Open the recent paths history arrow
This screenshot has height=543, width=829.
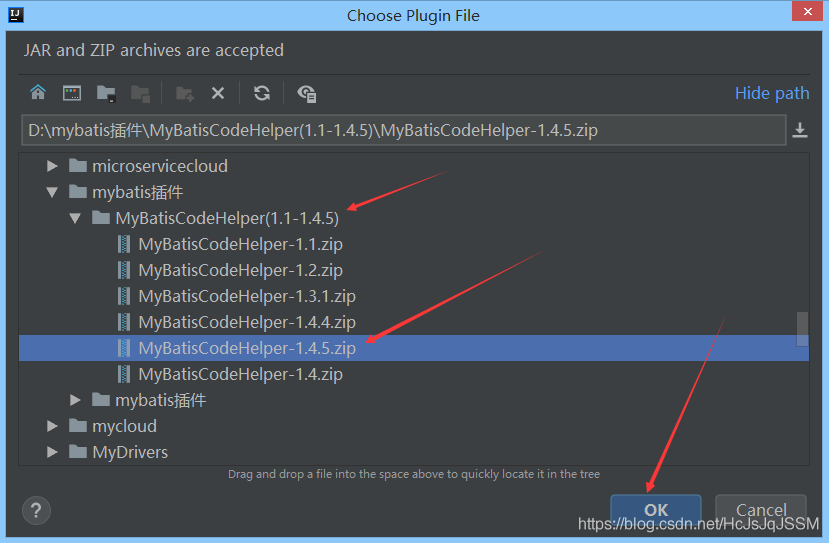coord(800,130)
